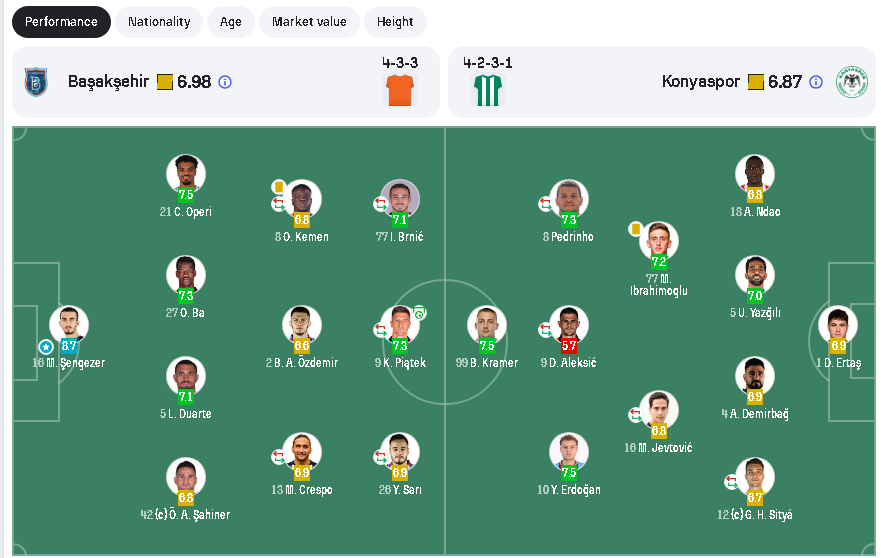Click the goal ball icon on Piątek
Screen dimensions: 881x558
(x=420, y=313)
